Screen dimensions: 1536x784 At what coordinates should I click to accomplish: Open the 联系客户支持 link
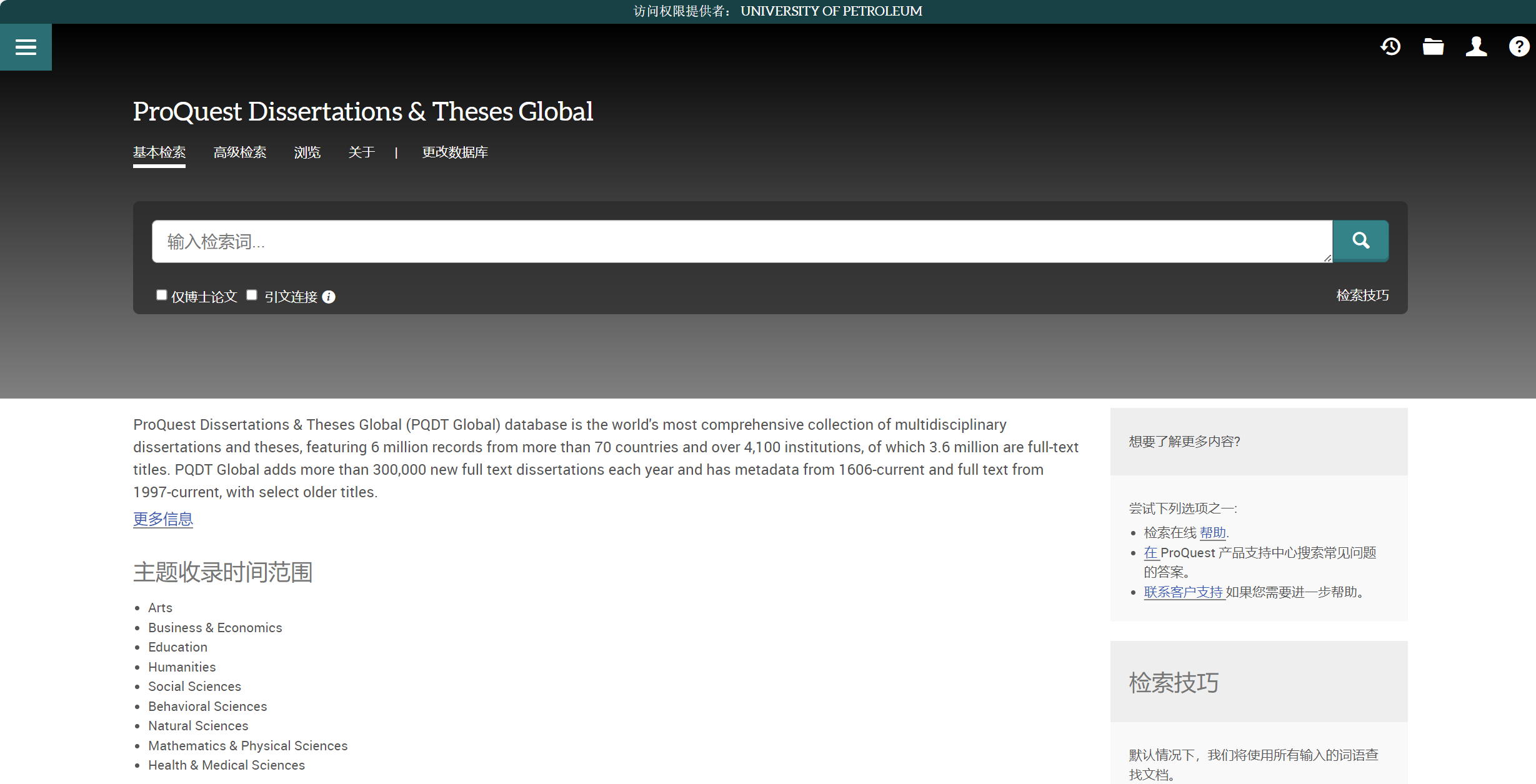(x=1184, y=592)
